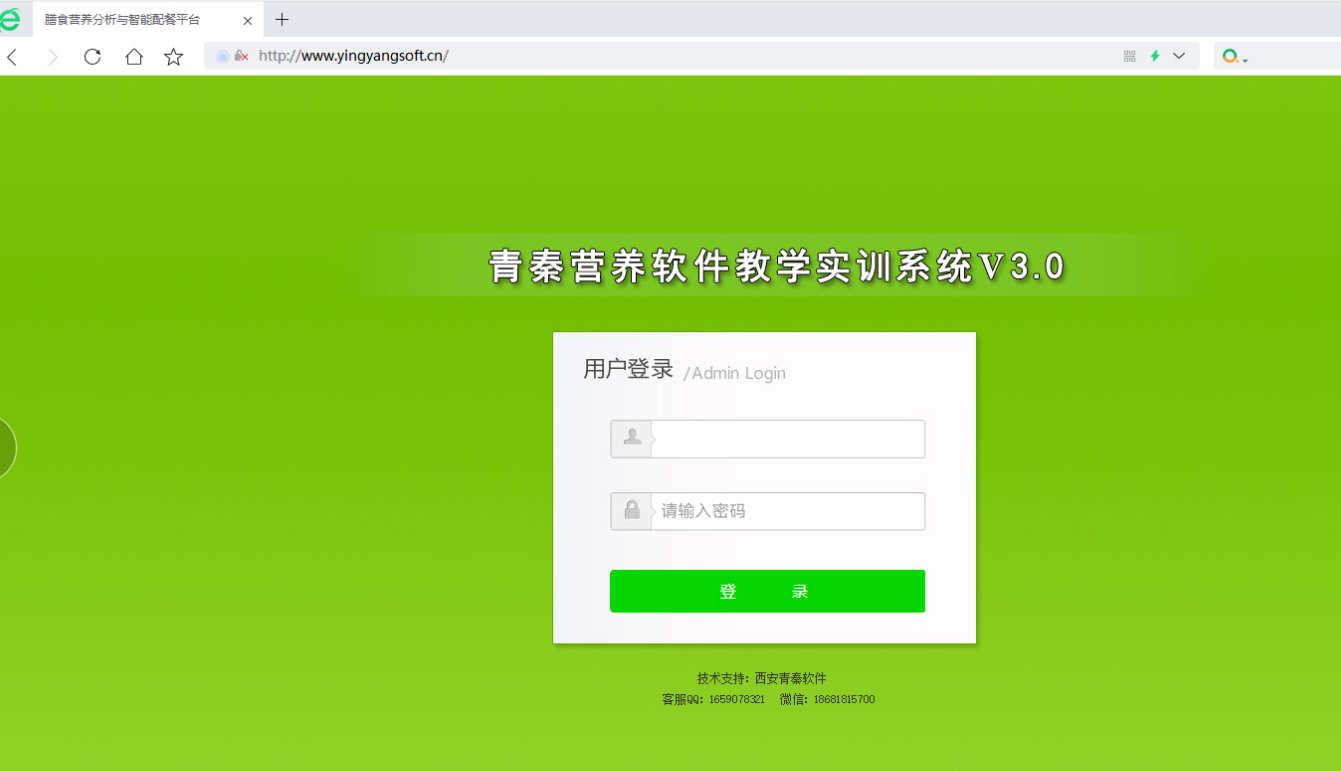
Task: Open a new tab with plus button
Action: (x=282, y=19)
